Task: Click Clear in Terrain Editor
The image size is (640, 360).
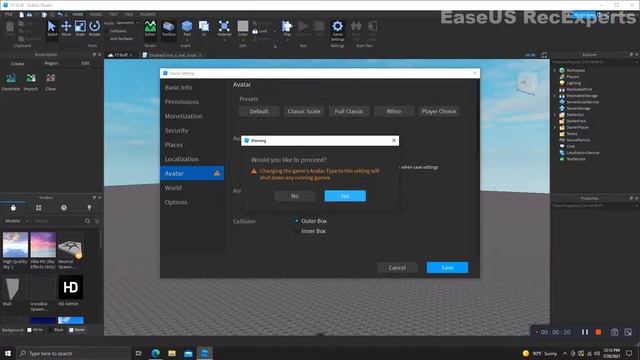Action: (x=51, y=82)
